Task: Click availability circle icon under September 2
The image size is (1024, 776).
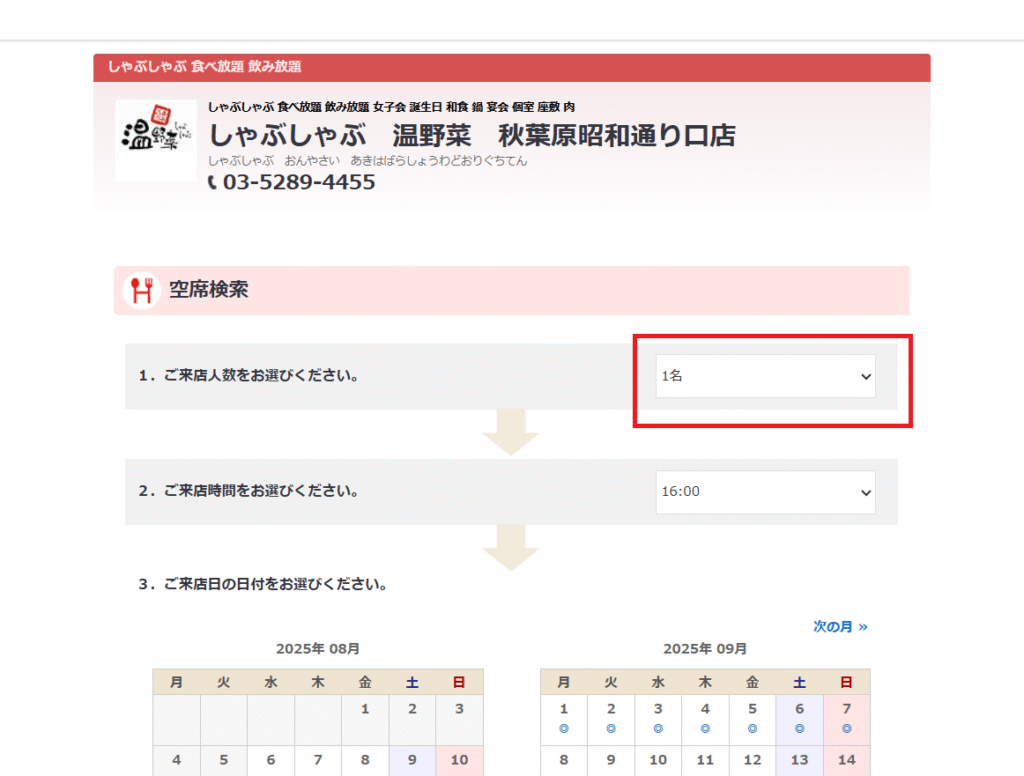Action: (611, 728)
